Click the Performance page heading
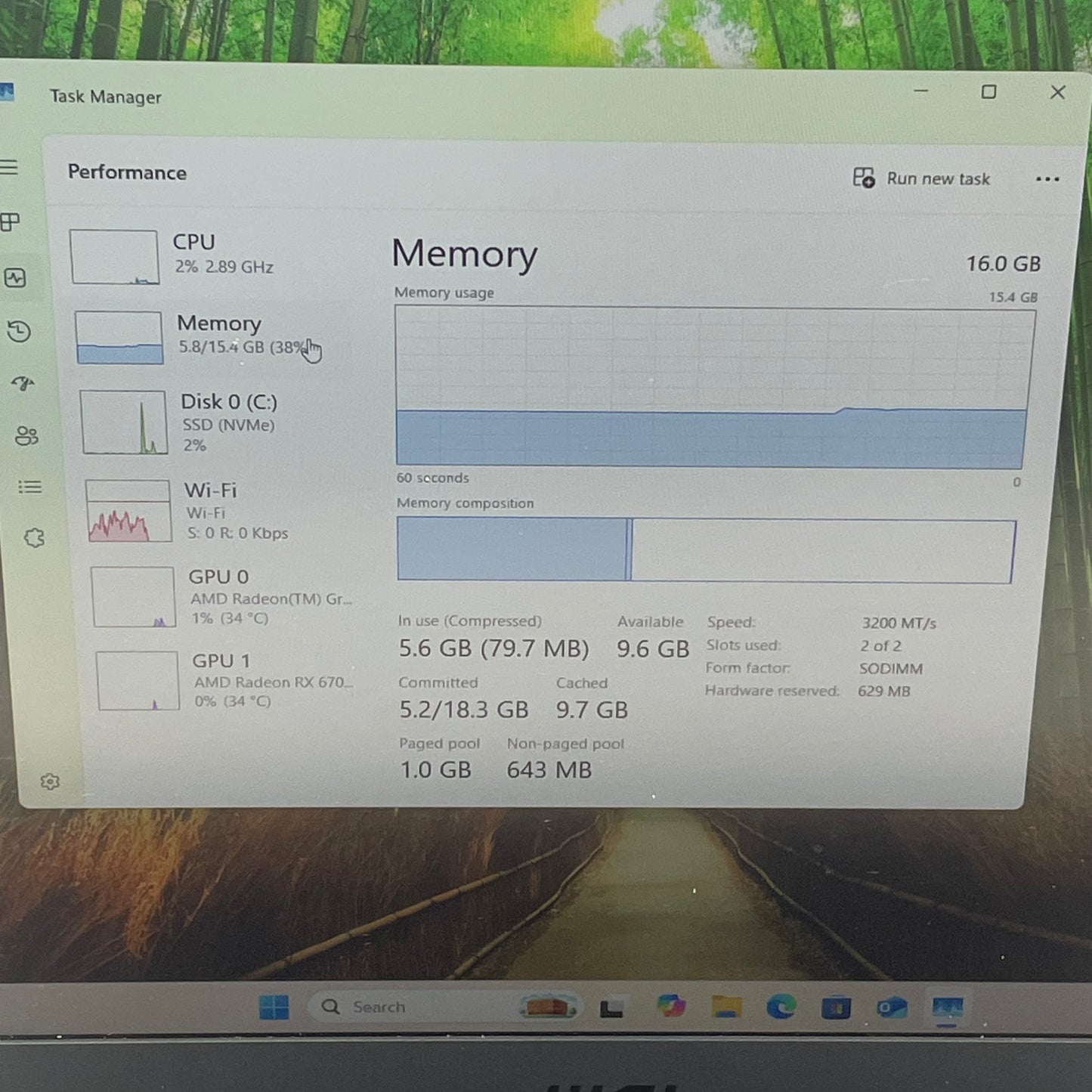Screen dimensions: 1092x1092 point(127,172)
